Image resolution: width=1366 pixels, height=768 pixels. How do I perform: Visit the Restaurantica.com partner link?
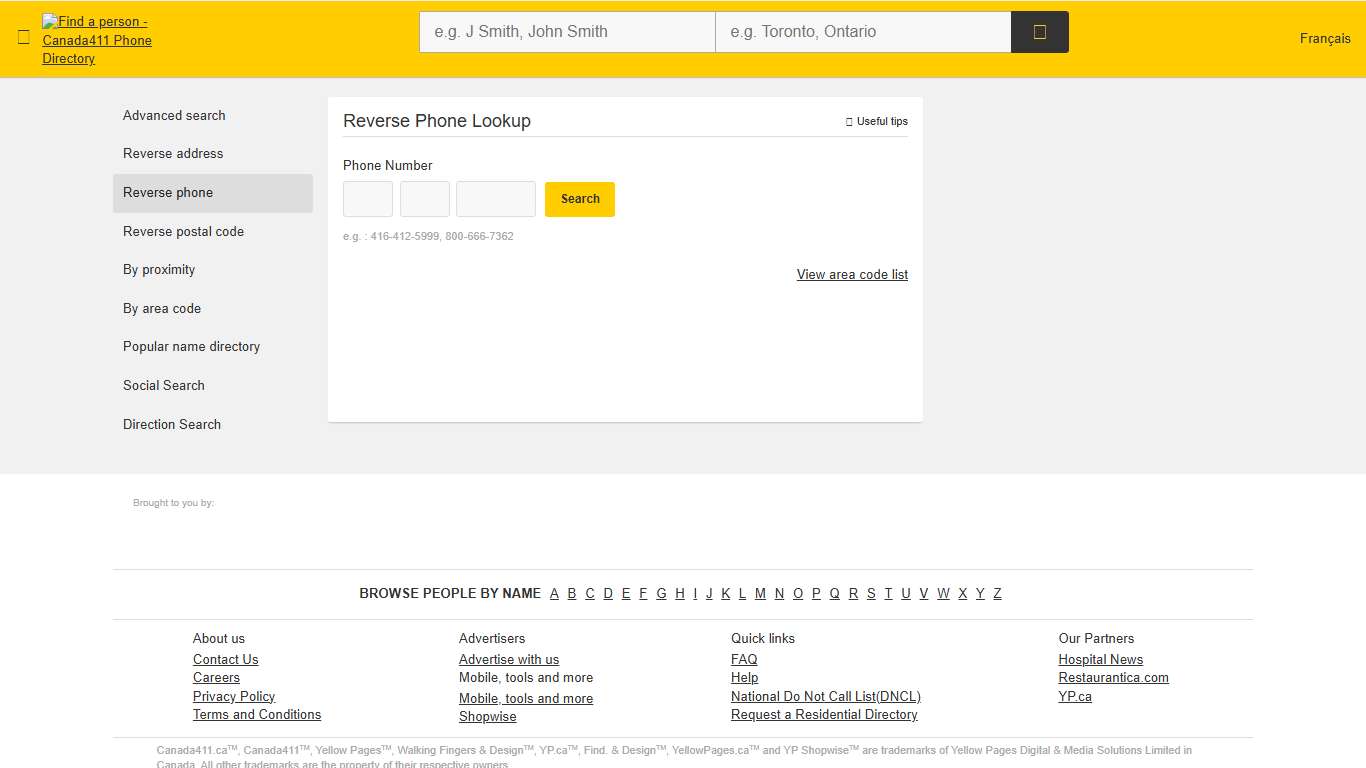1113,677
